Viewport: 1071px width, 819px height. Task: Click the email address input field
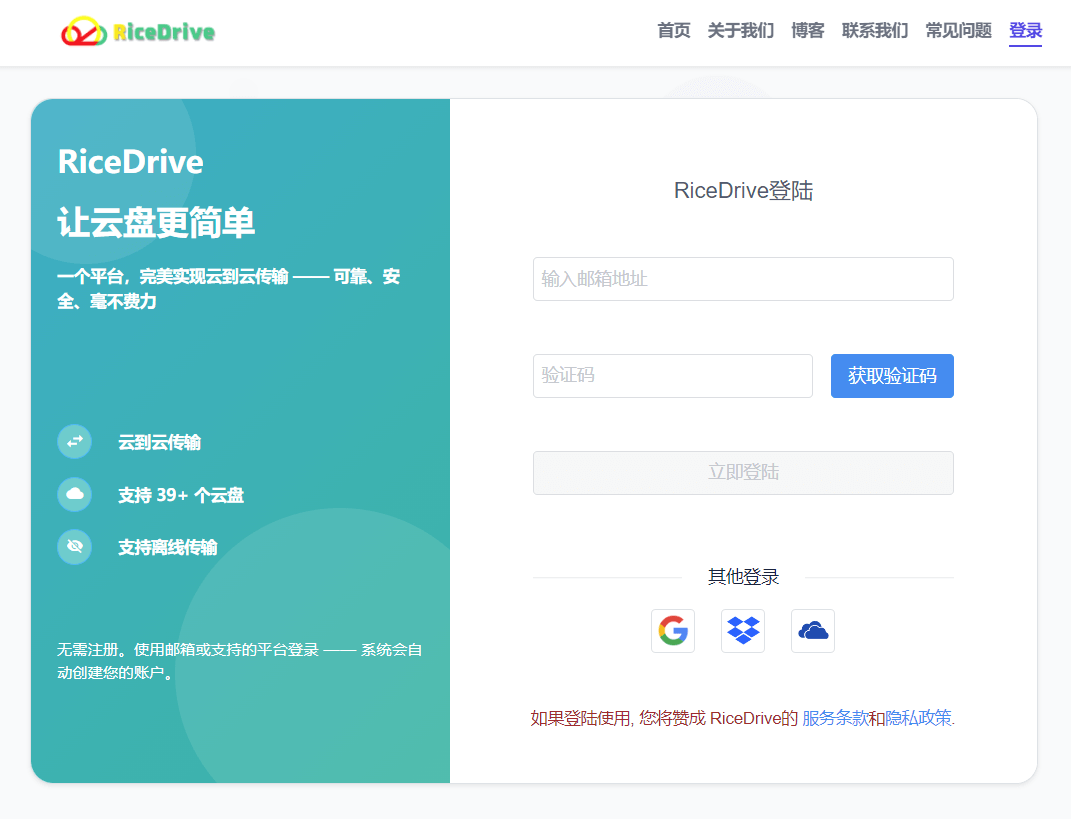[x=742, y=279]
